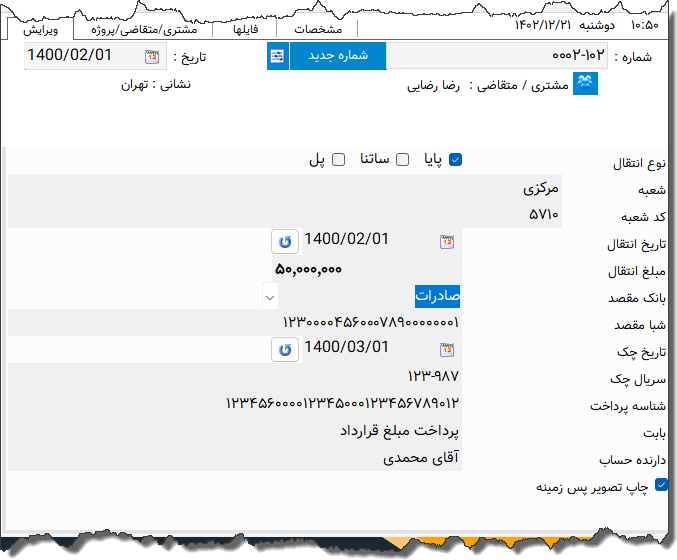Enable the ساتنا transfer type checkbox

click(402, 160)
